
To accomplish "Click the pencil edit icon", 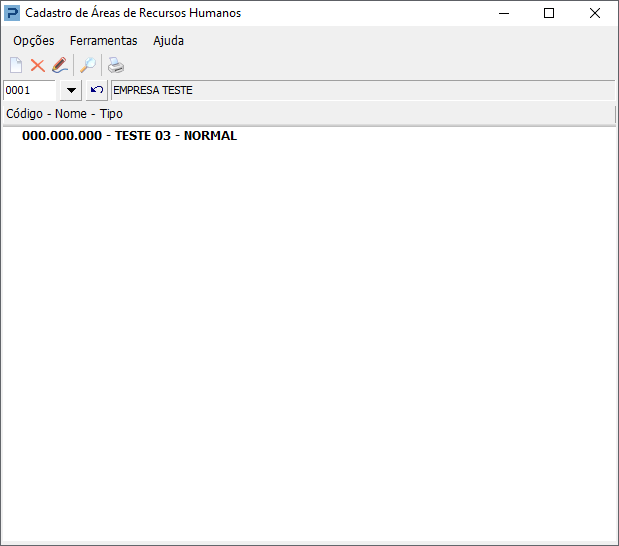I will 60,65.
